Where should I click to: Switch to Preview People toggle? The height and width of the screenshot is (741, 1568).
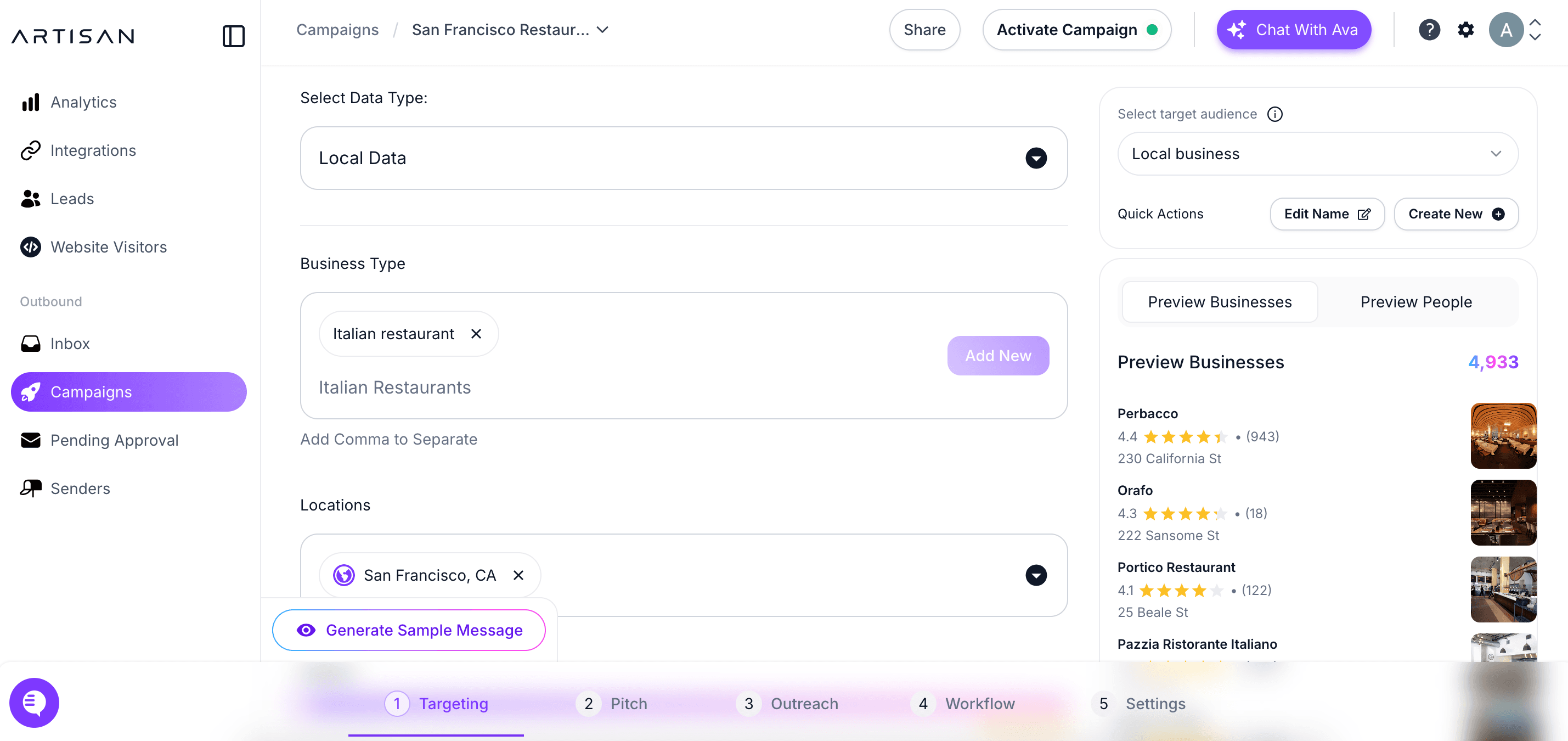tap(1415, 302)
